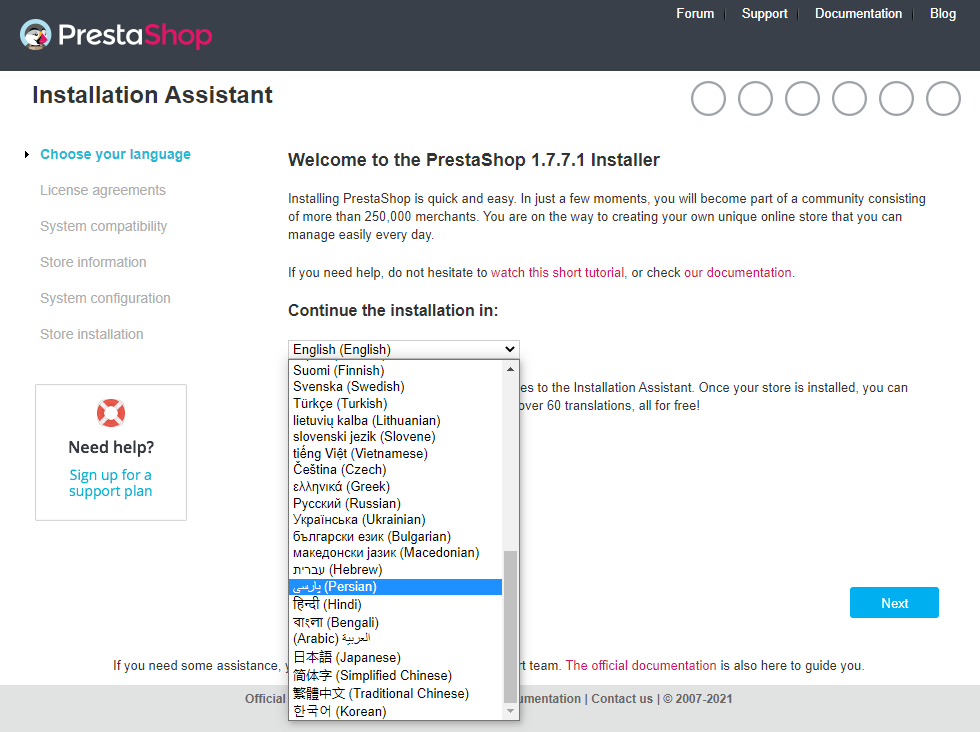Open the Forum header menu item
Screen dimensions: 980x732
[x=695, y=14]
